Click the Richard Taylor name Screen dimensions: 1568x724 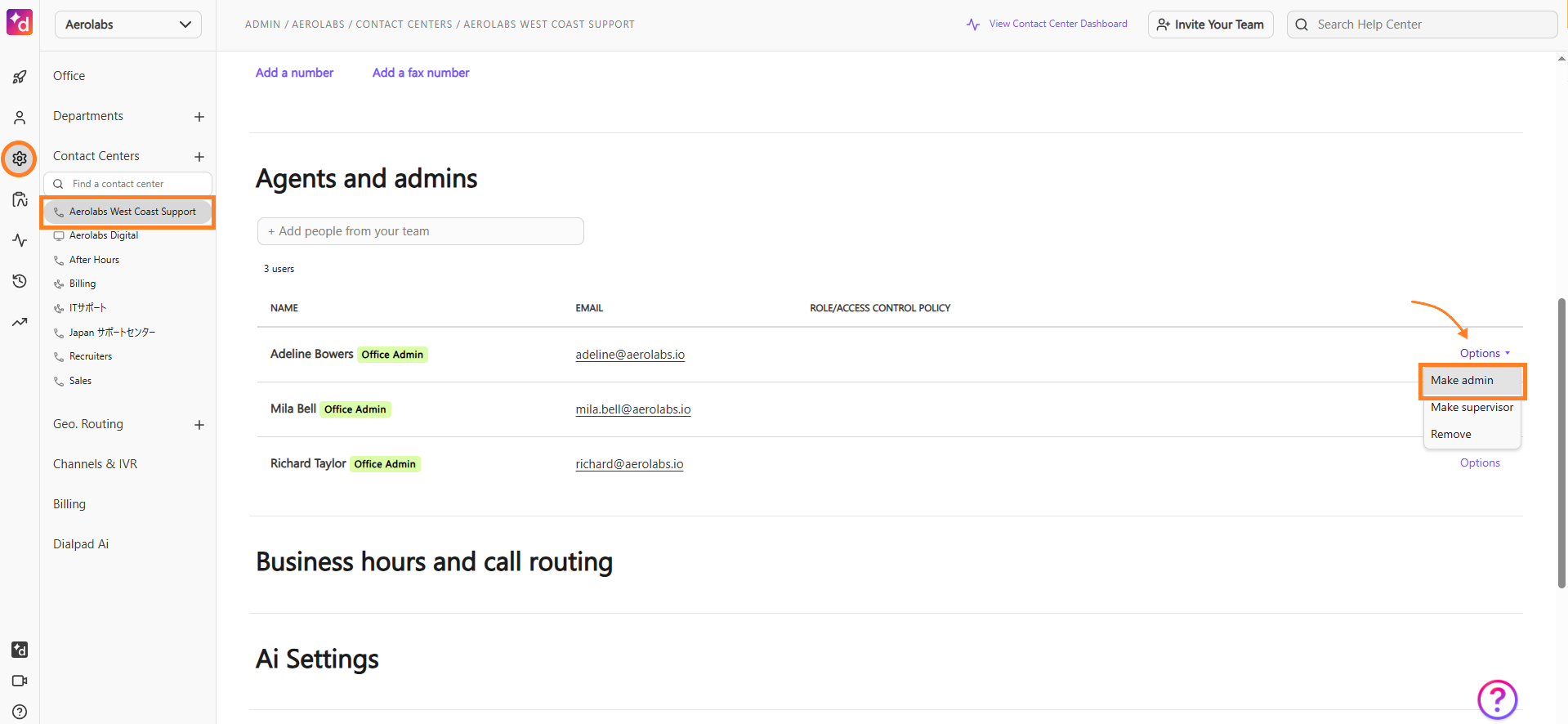[x=308, y=463]
